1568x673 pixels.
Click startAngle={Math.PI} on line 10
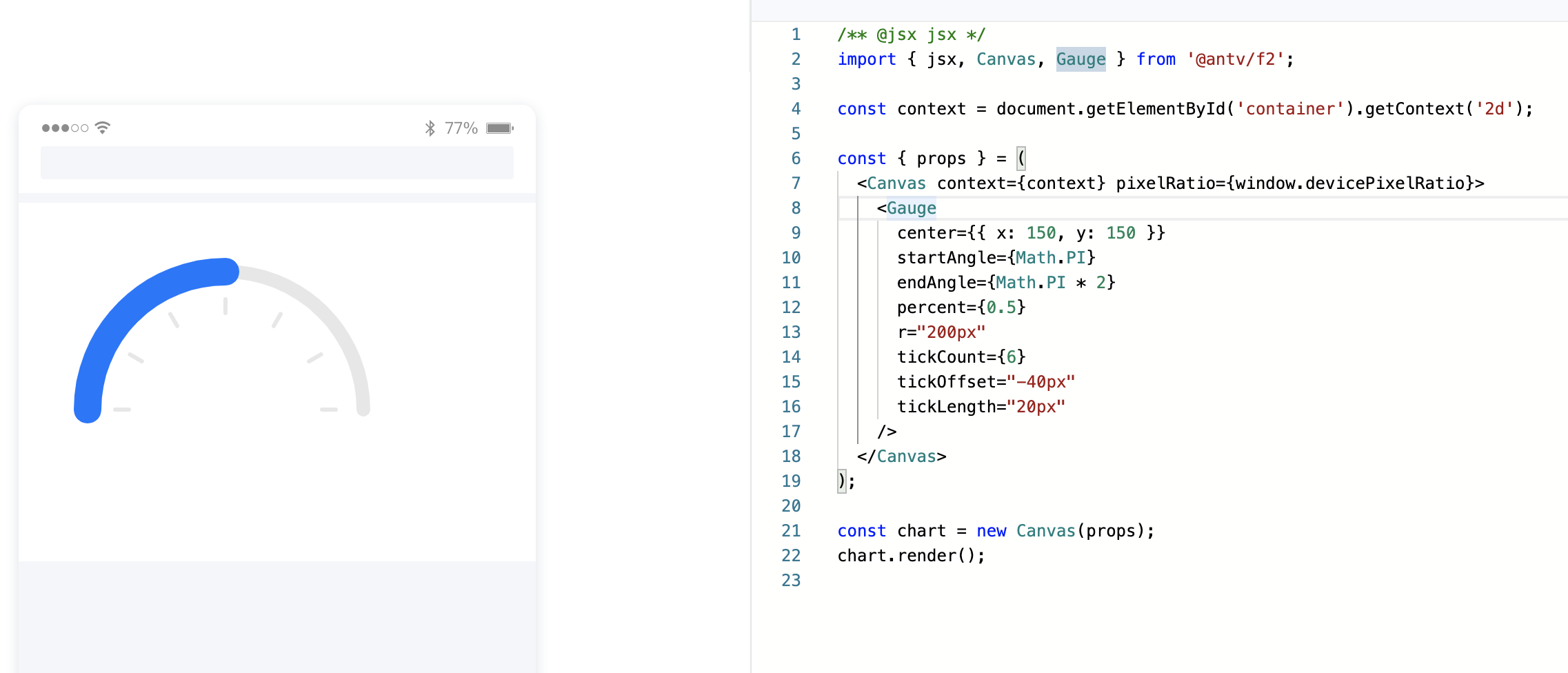pyautogui.click(x=996, y=258)
